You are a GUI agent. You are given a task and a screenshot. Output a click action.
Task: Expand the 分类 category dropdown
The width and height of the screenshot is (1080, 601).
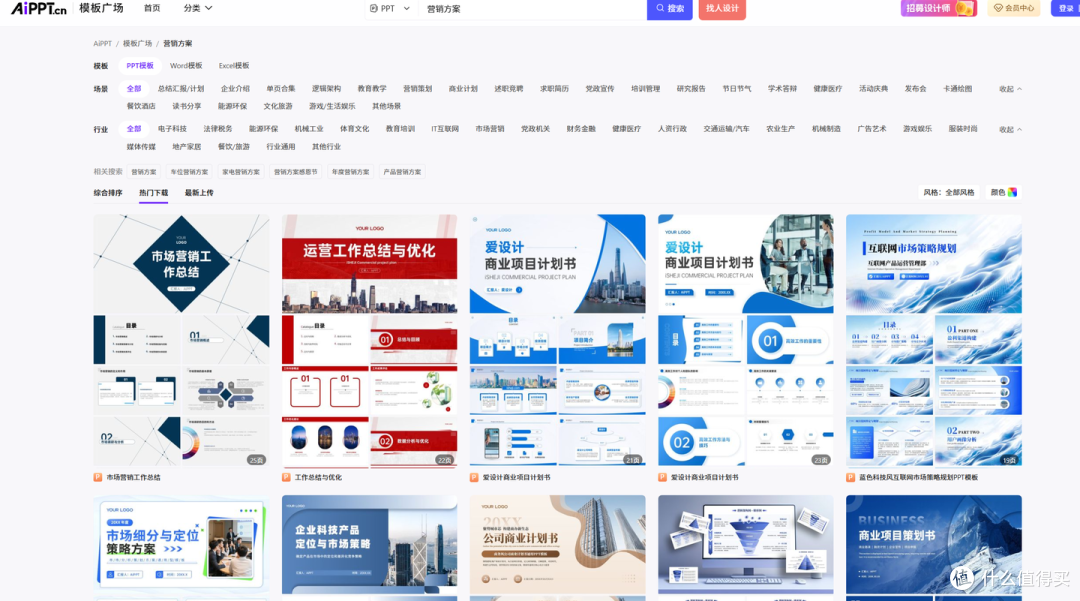(x=198, y=8)
